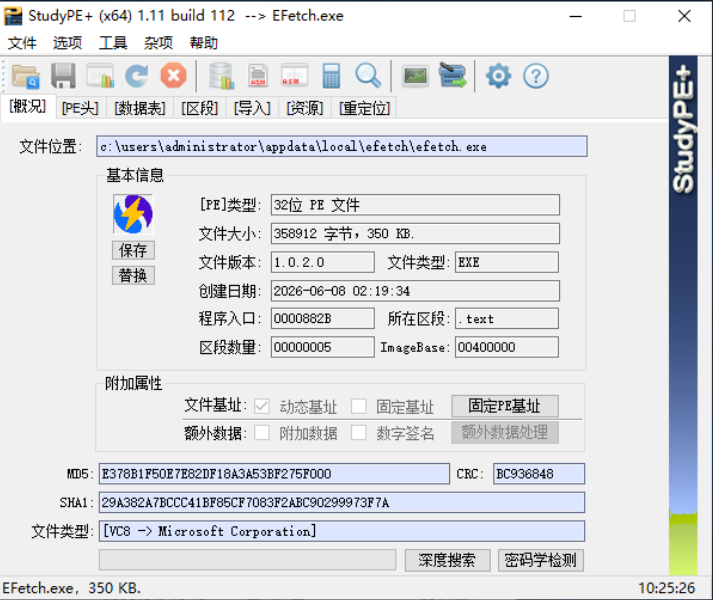Click the EXE file type field
Viewport: 713px width, 600px height.
point(507,262)
